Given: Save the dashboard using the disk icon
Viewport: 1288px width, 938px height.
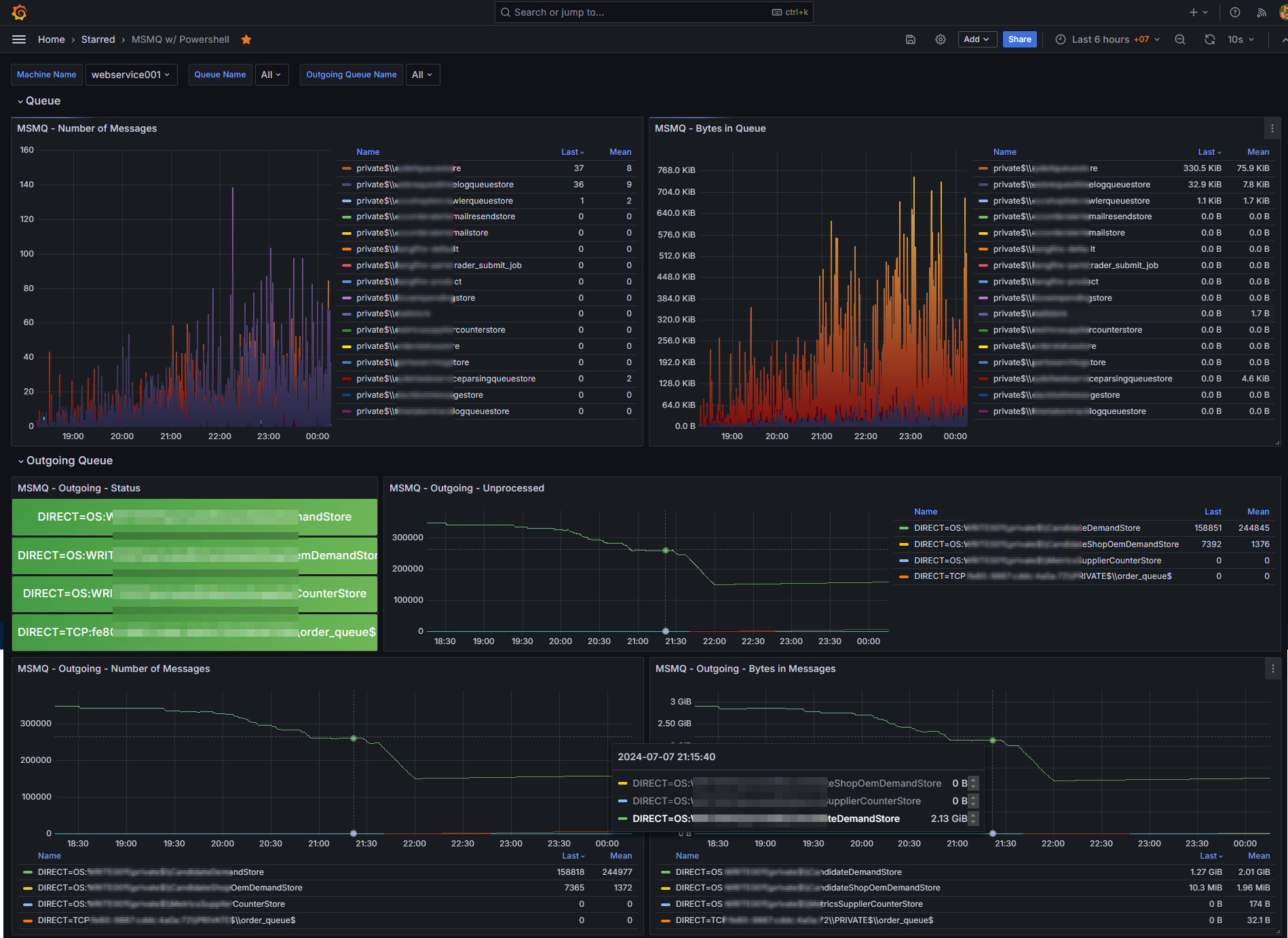Looking at the screenshot, I should tap(911, 39).
